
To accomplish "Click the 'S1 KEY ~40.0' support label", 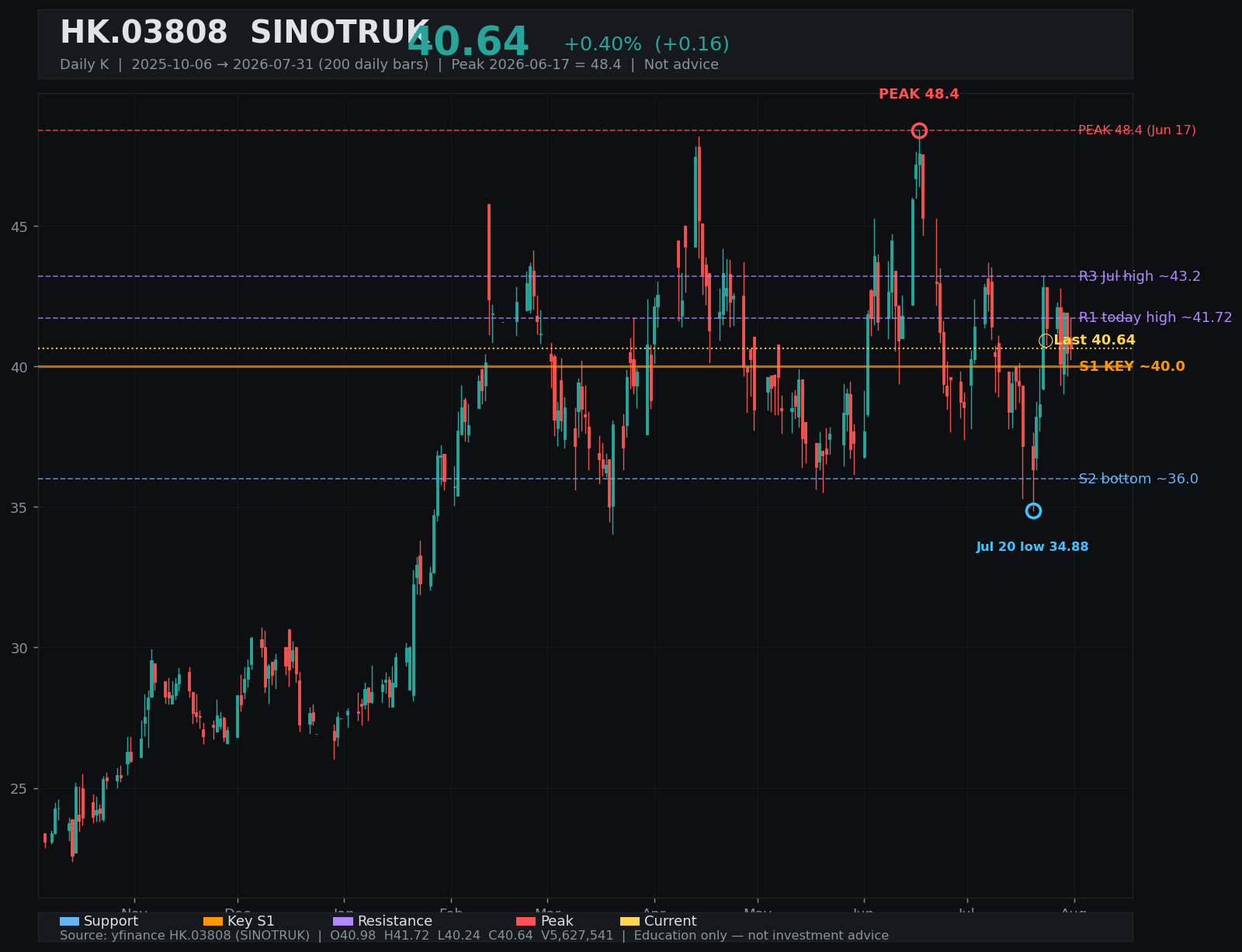I will [1132, 367].
